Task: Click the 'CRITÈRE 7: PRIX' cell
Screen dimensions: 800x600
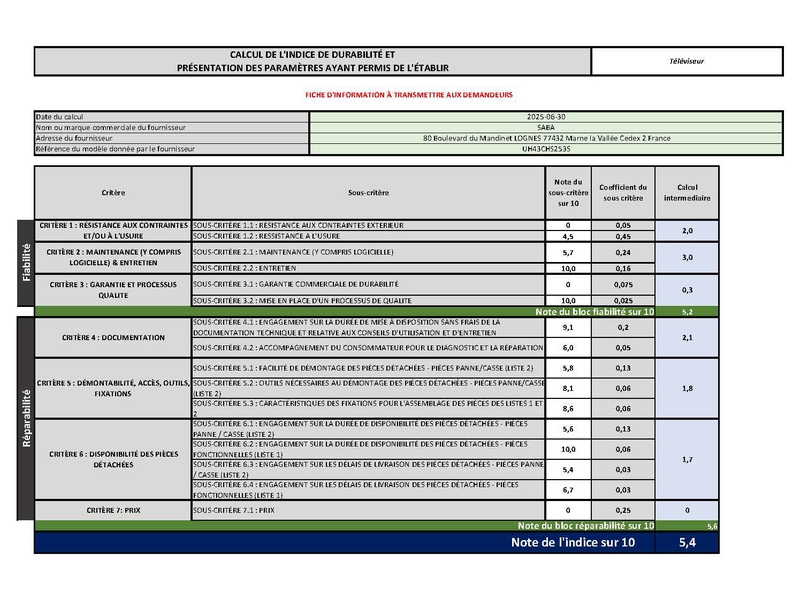Action: (113, 510)
